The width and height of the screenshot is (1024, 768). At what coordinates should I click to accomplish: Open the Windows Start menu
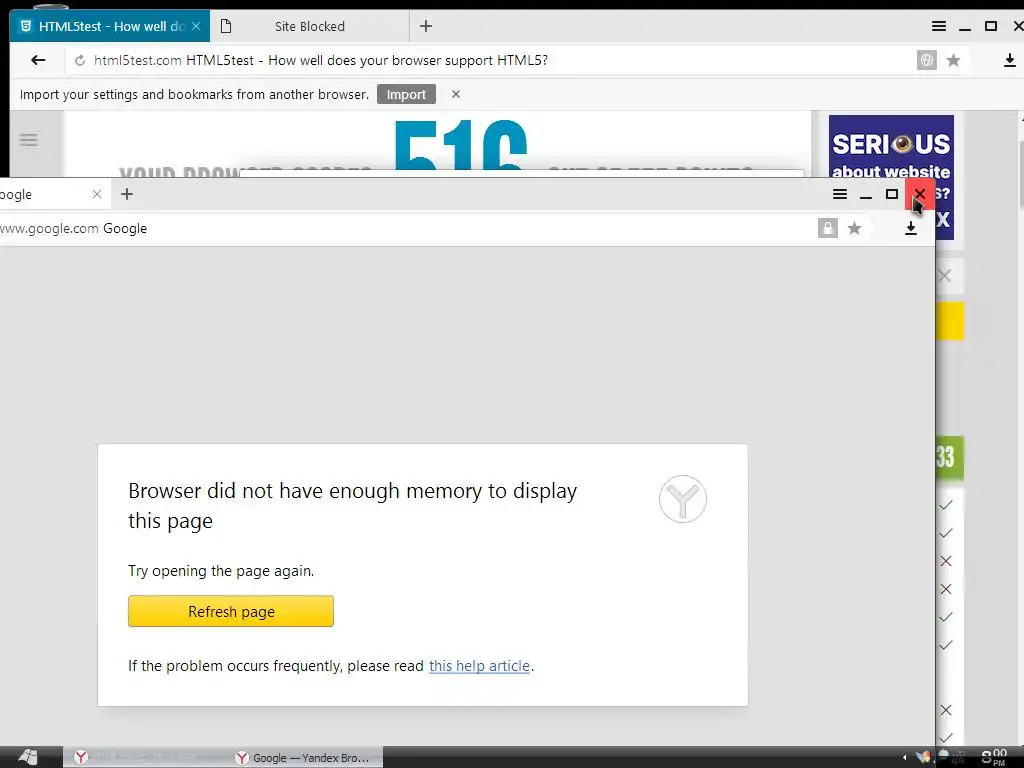(x=28, y=757)
